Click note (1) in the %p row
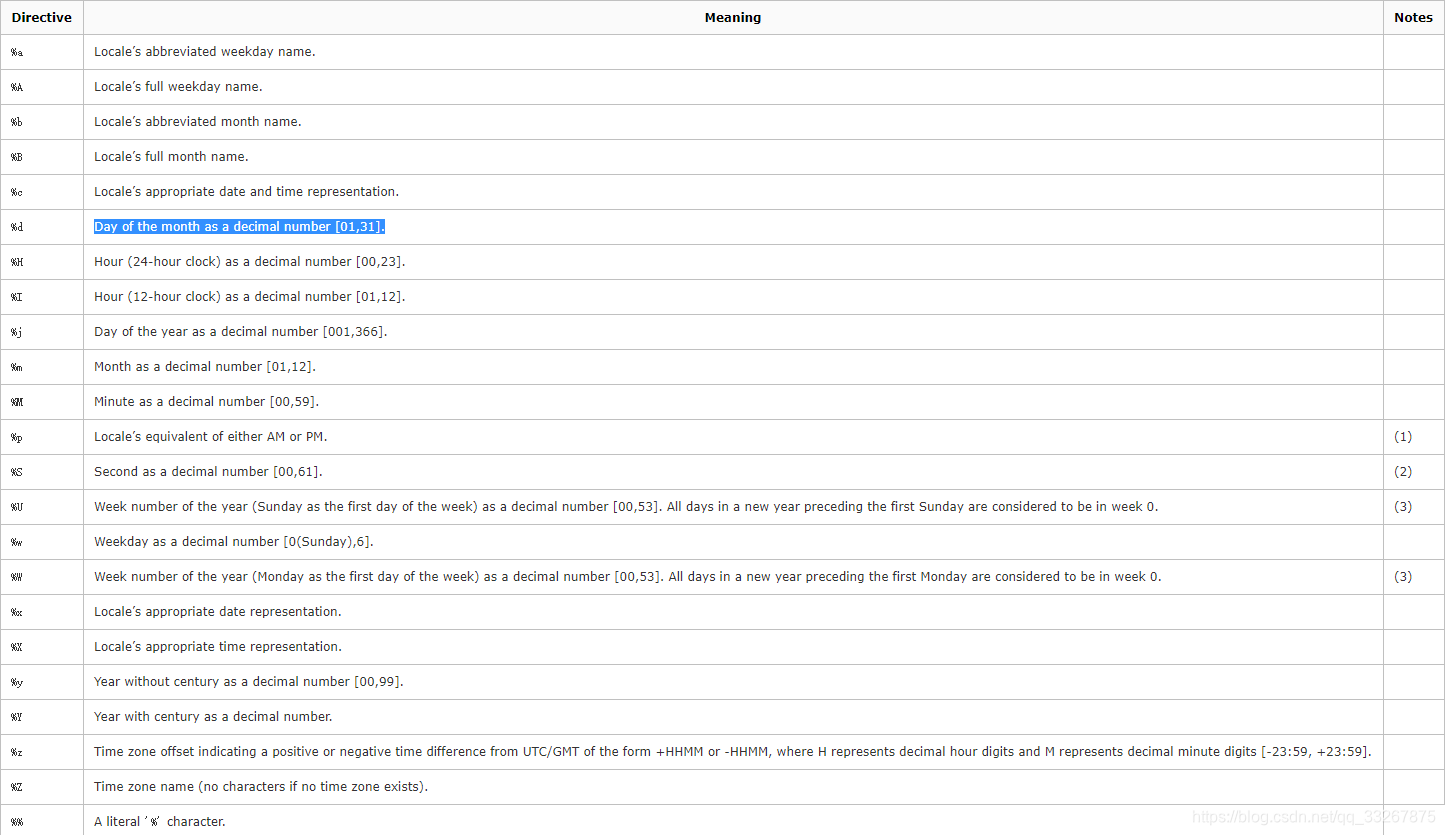 tap(1403, 437)
